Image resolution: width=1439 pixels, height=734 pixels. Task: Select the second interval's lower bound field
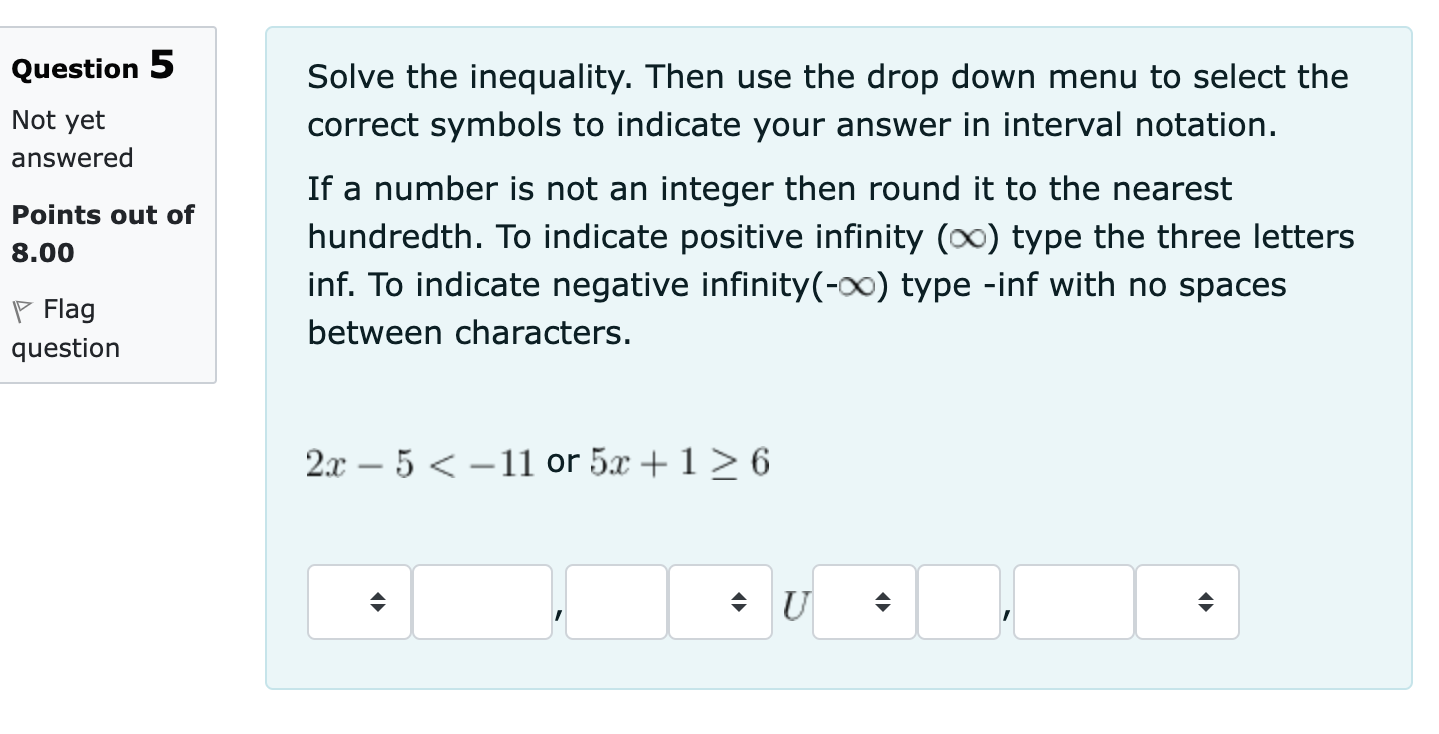click(x=957, y=601)
